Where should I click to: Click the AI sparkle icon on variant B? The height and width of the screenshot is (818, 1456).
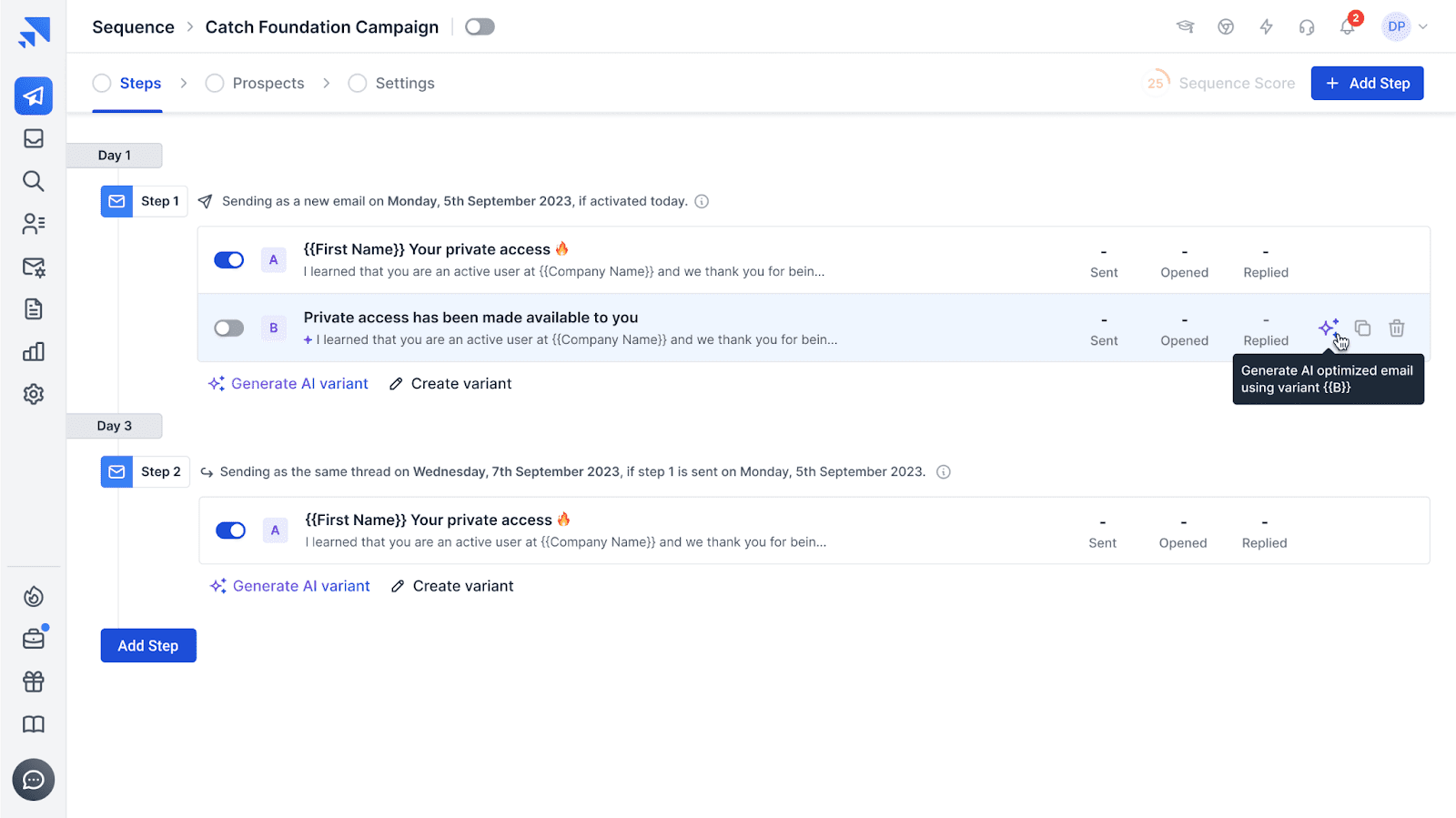(x=1328, y=328)
